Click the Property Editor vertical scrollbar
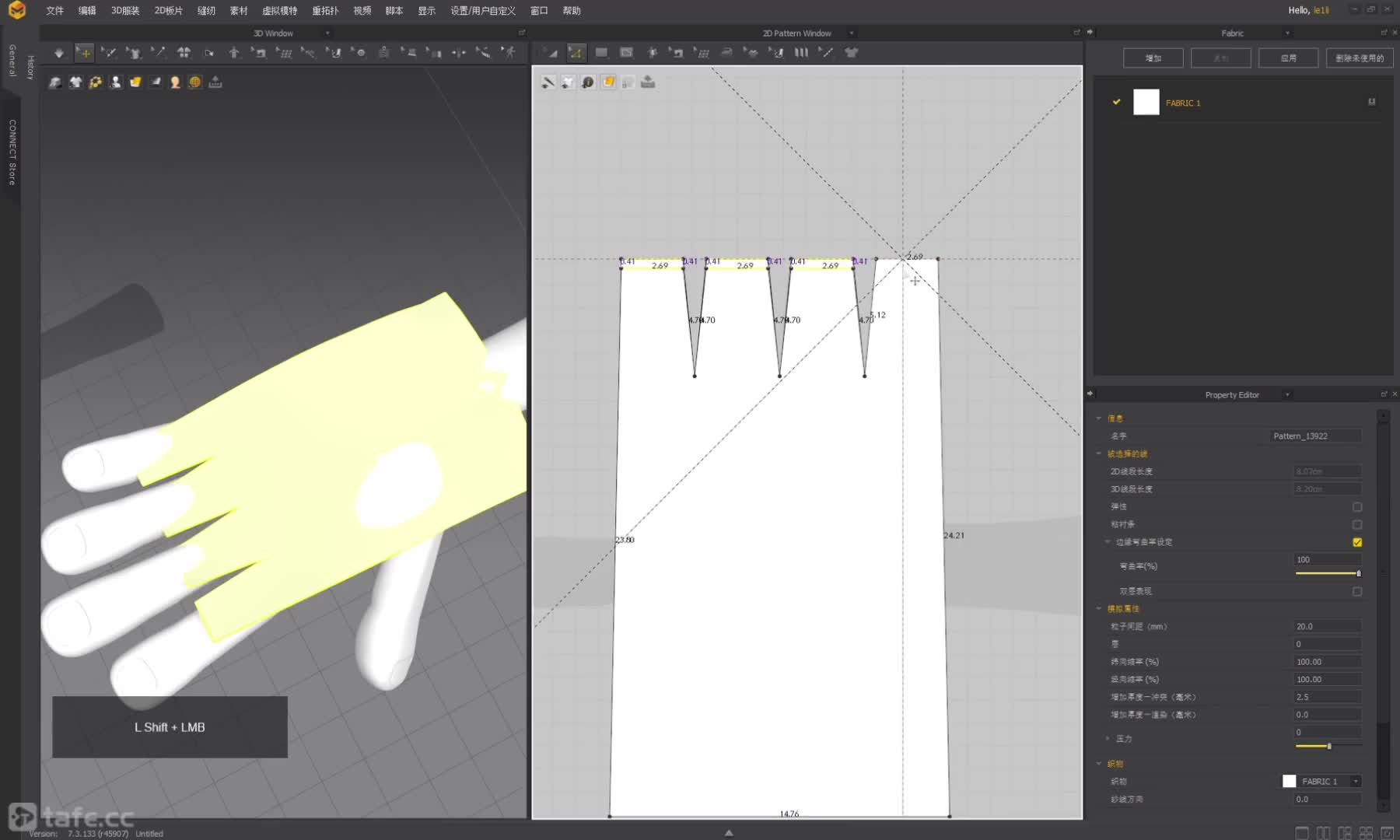The width and height of the screenshot is (1400, 840). click(1383, 611)
